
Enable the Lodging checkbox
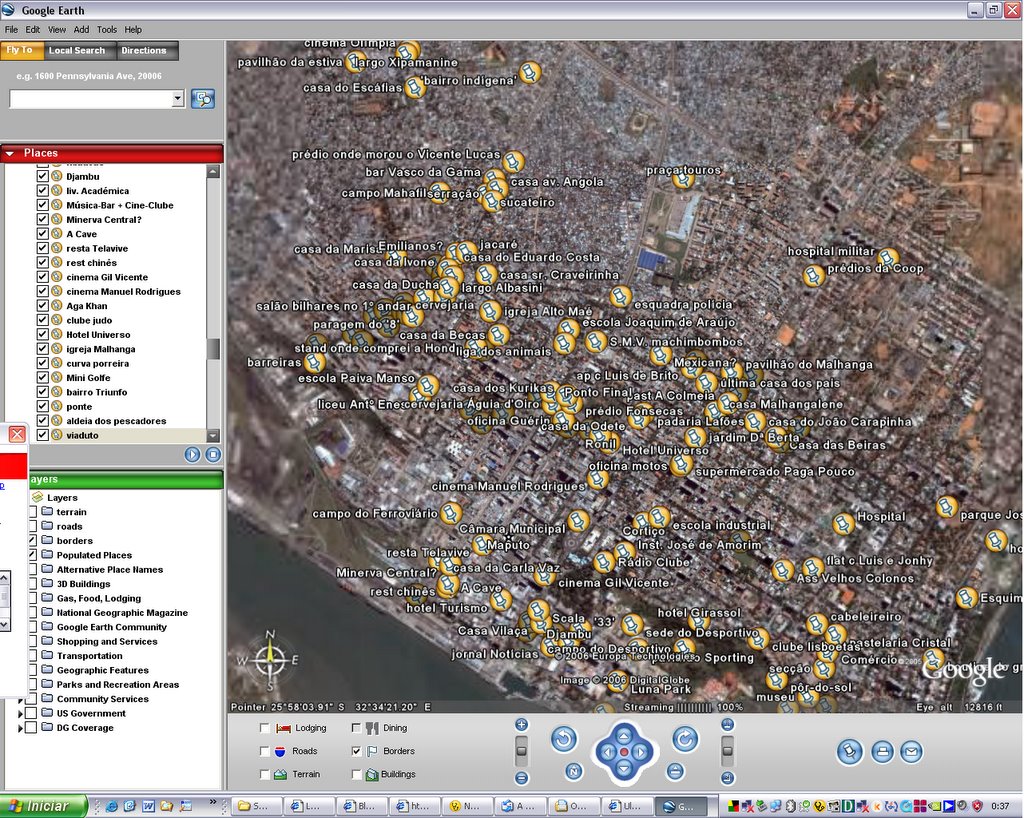(x=264, y=728)
